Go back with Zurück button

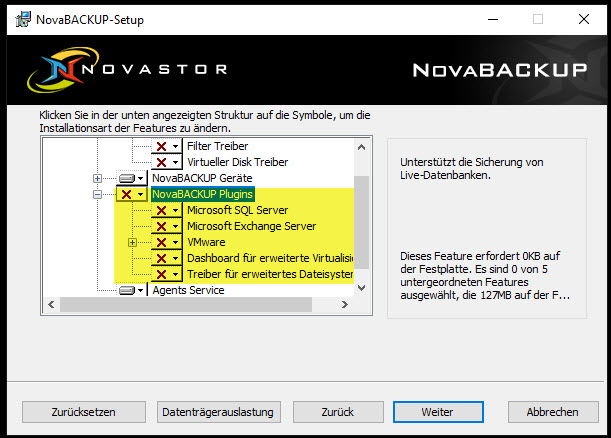[338, 412]
